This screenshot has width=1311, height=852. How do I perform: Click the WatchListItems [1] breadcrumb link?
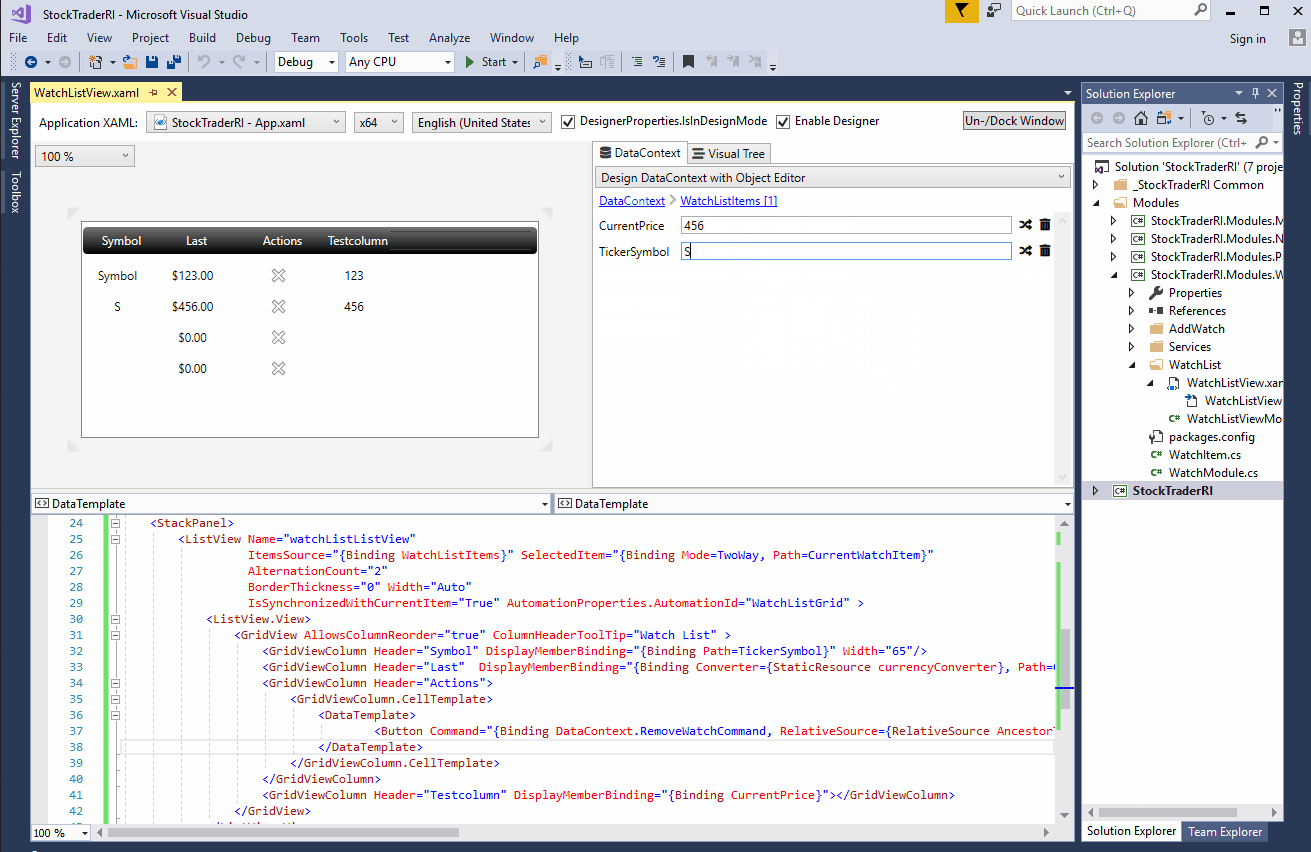pos(729,201)
